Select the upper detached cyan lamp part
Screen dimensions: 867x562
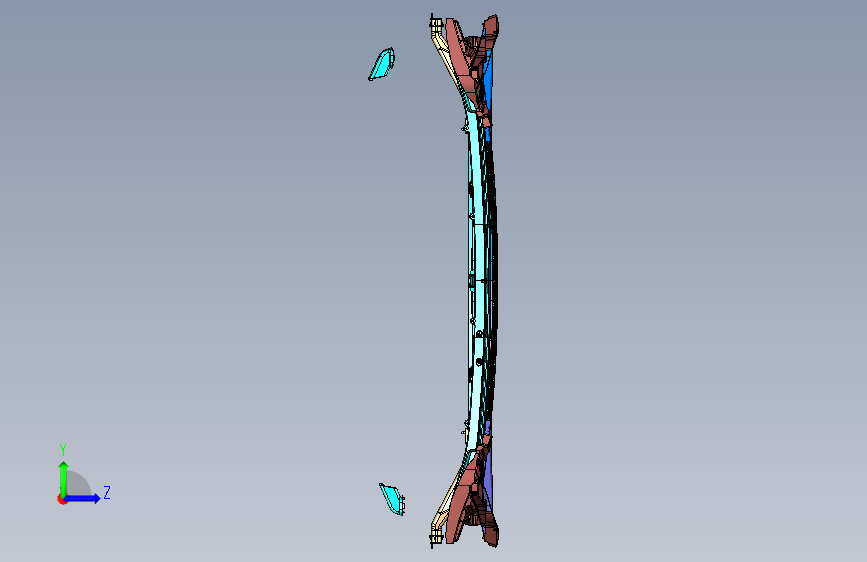click(x=382, y=65)
